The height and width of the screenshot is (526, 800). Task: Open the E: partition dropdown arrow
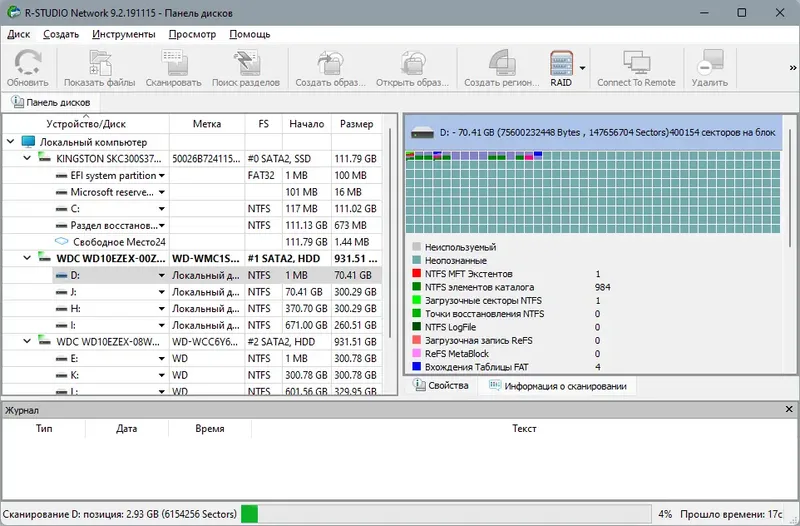click(x=162, y=359)
